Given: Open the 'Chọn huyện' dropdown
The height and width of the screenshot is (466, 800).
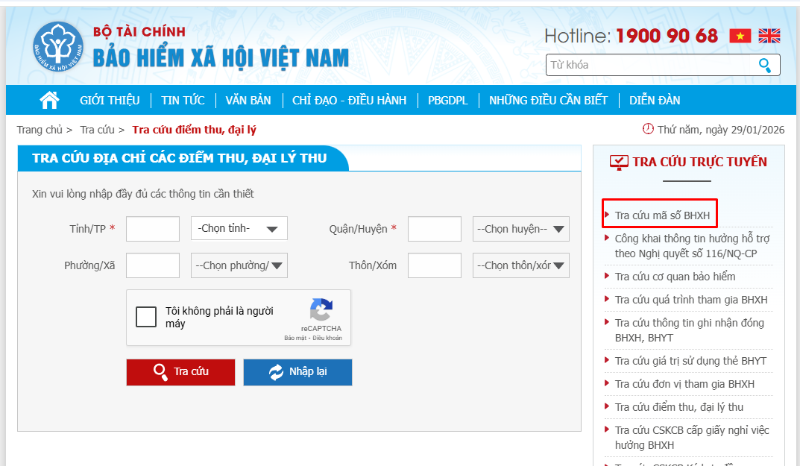Looking at the screenshot, I should [521, 229].
